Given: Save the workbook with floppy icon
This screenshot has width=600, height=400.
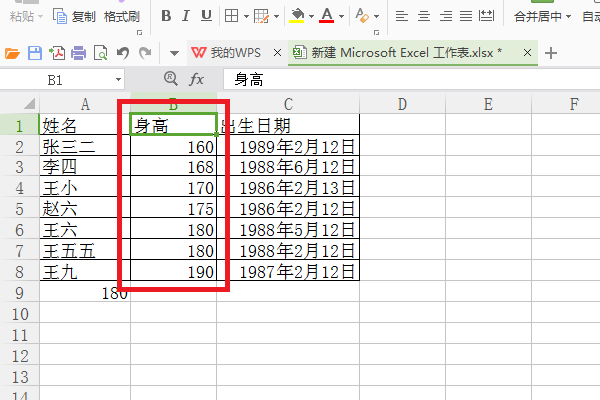Looking at the screenshot, I should coord(35,53).
